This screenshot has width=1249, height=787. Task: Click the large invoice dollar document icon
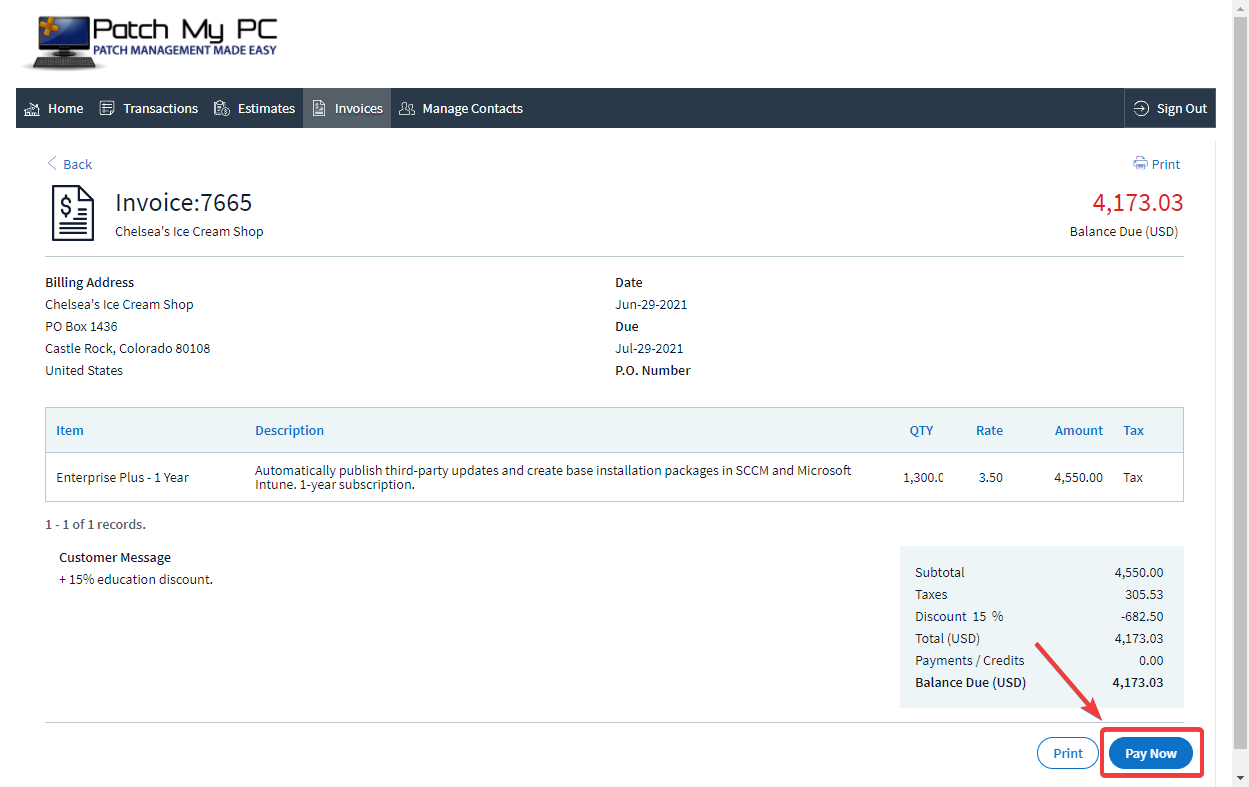tap(73, 213)
